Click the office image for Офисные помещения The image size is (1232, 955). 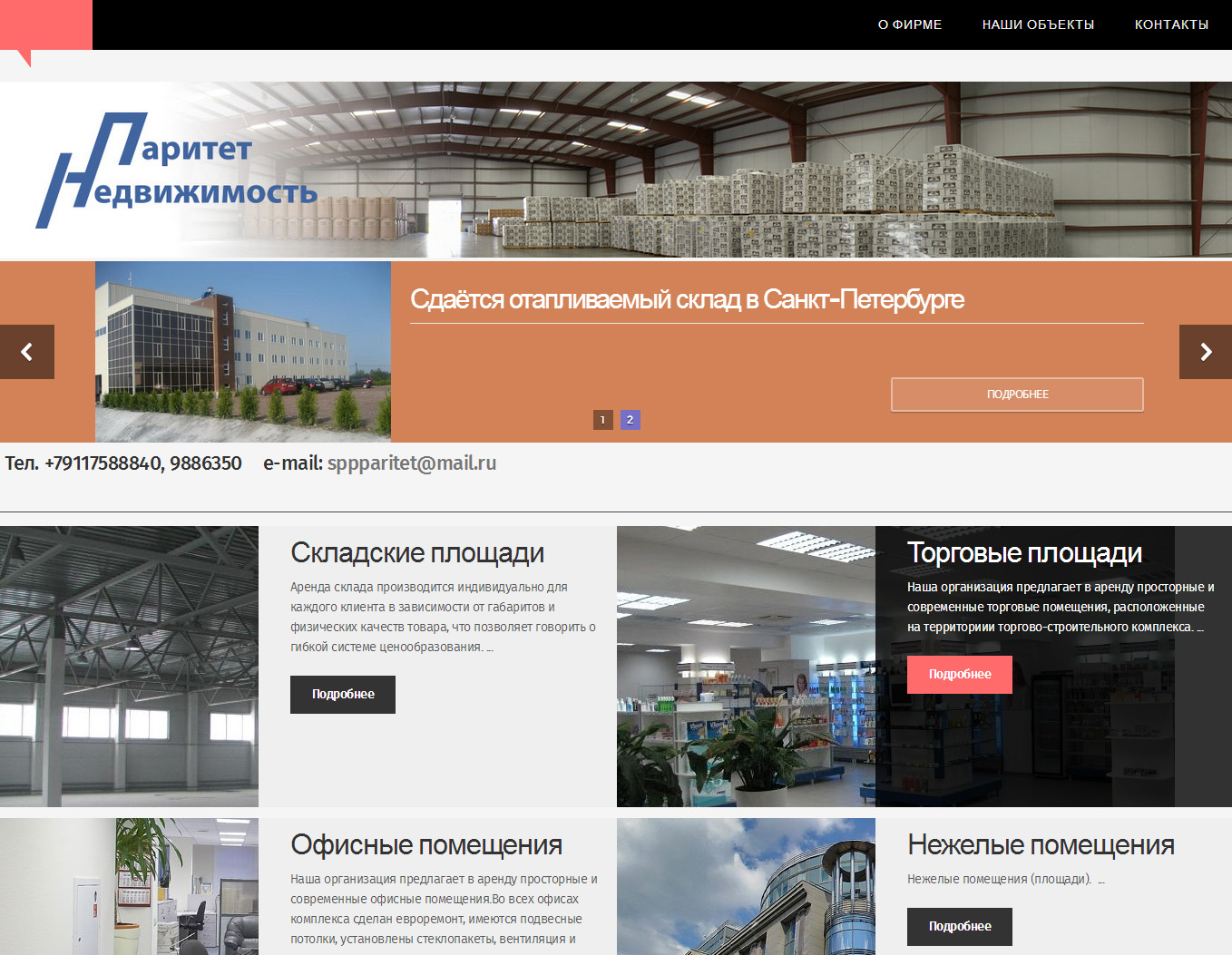129,887
